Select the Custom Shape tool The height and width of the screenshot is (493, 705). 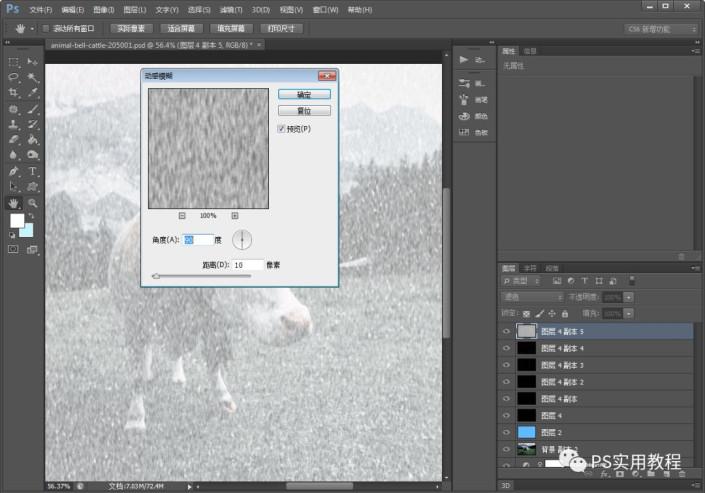[x=32, y=187]
